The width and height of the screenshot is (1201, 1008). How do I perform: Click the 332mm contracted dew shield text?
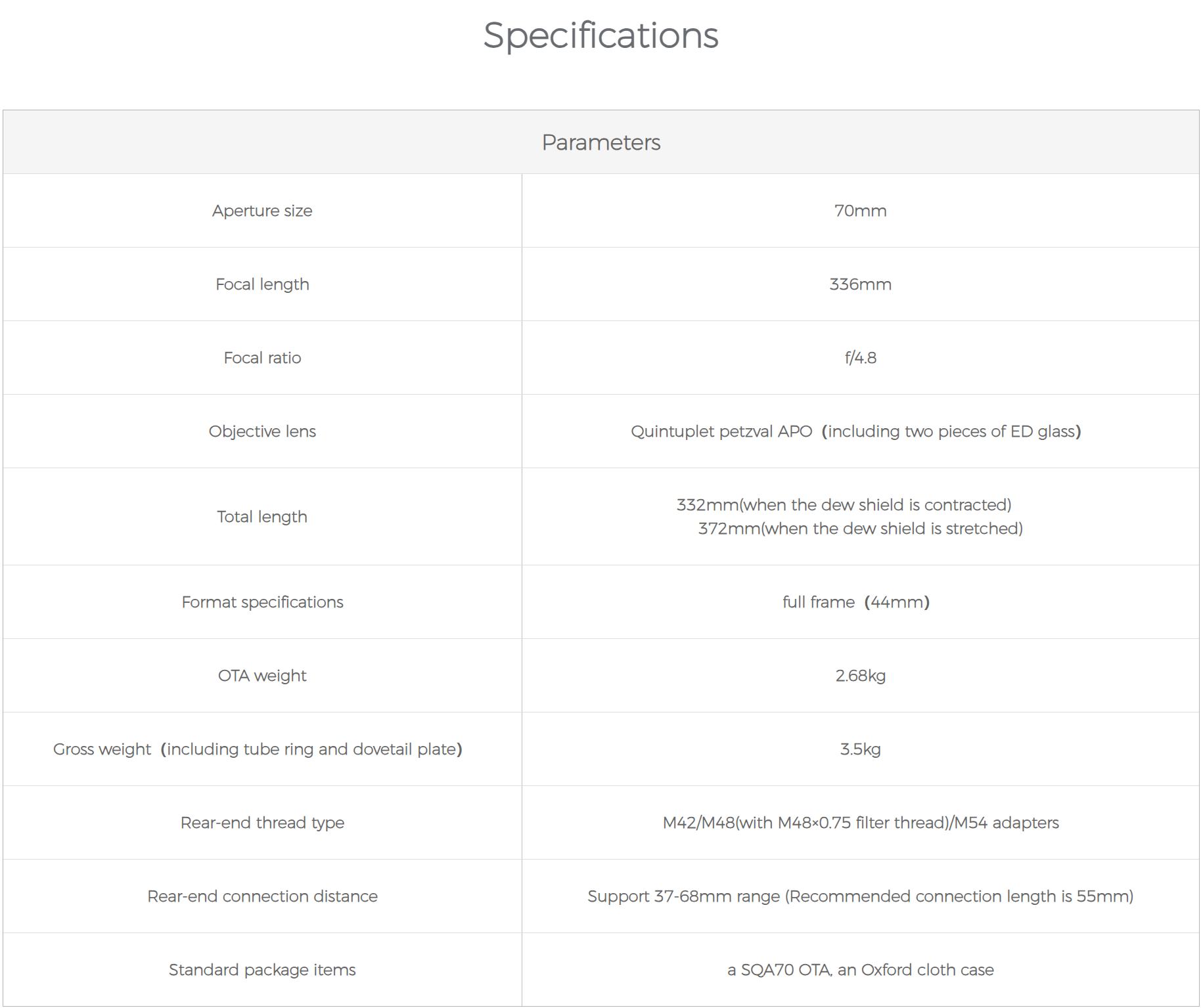coord(844,505)
